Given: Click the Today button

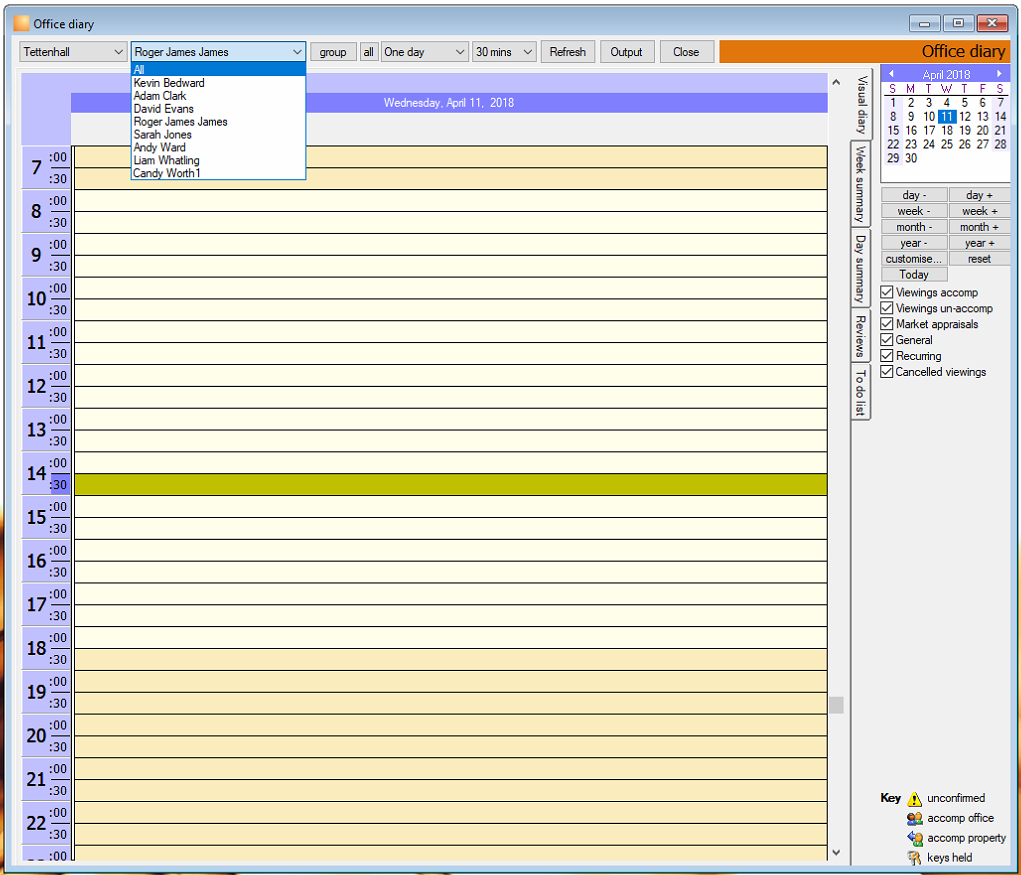Looking at the screenshot, I should click(x=914, y=275).
